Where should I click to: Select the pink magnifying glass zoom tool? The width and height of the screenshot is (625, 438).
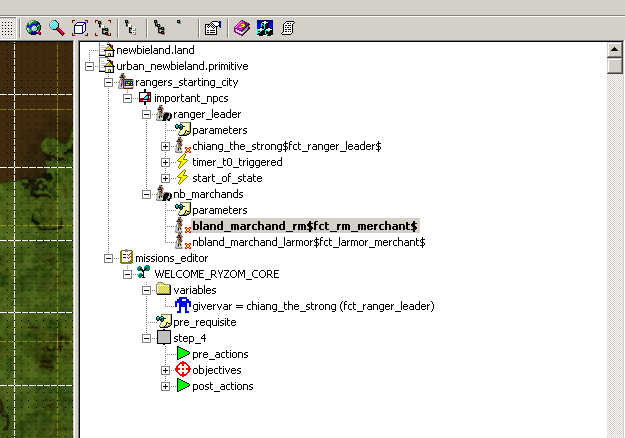pyautogui.click(x=57, y=28)
